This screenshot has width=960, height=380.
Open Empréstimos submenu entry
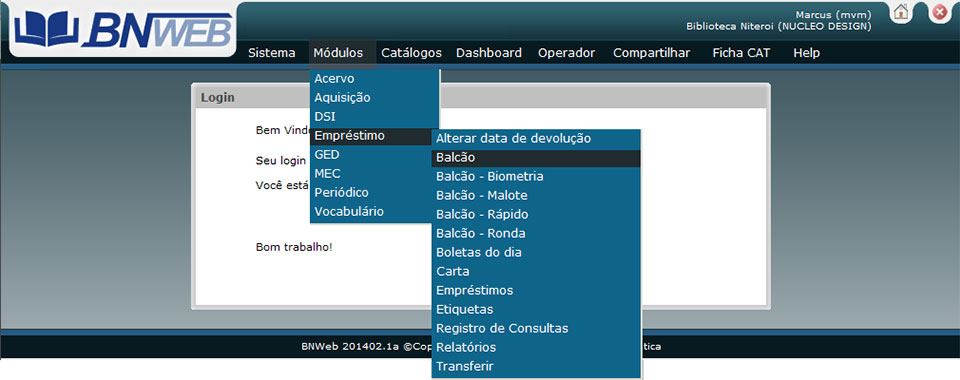pos(536,291)
